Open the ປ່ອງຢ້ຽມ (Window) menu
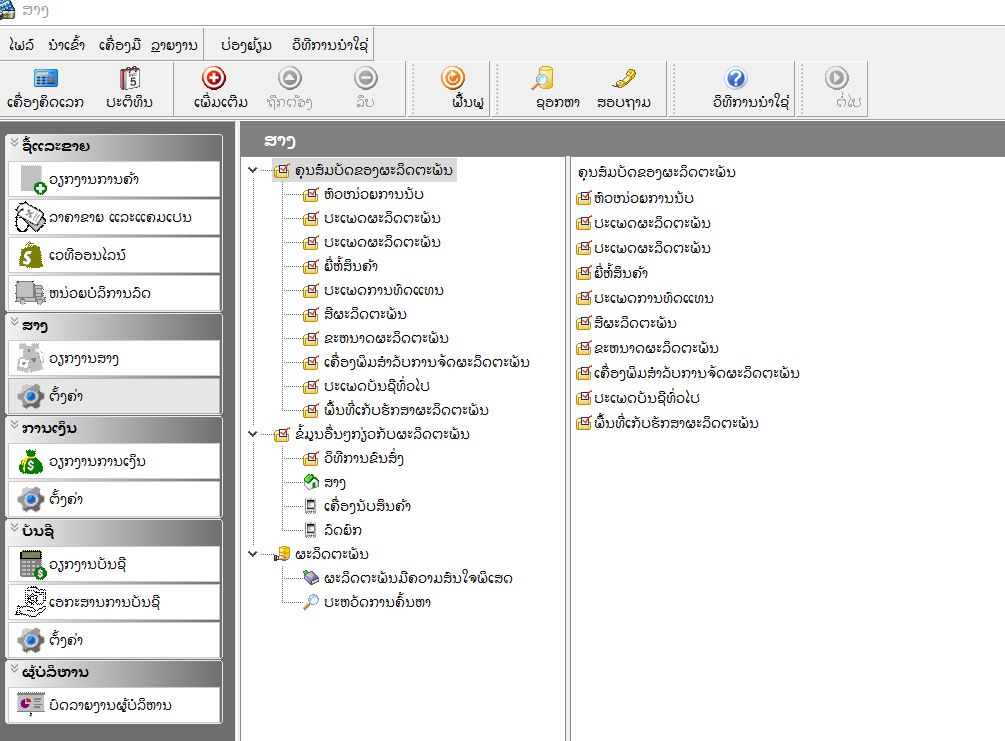The height and width of the screenshot is (741, 1005). (246, 45)
